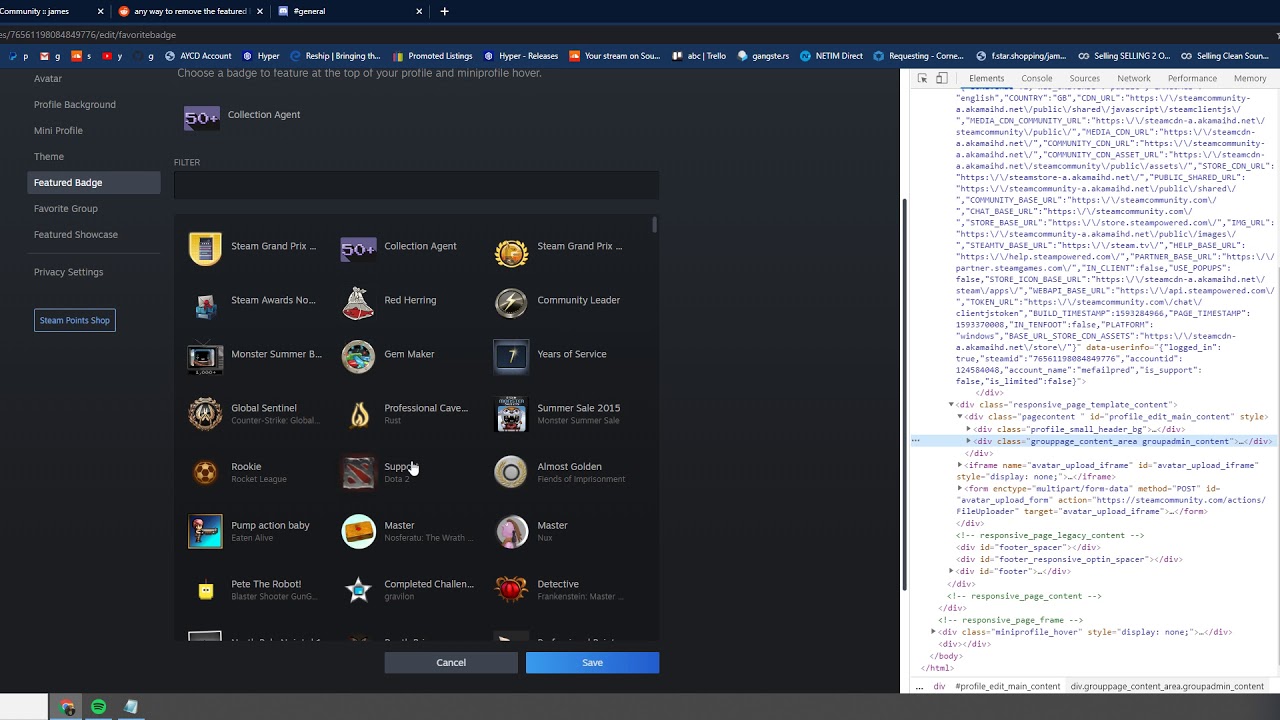1280x720 pixels.
Task: Select the Steam Grand Prix yellow badge icon
Action: click(x=205, y=249)
